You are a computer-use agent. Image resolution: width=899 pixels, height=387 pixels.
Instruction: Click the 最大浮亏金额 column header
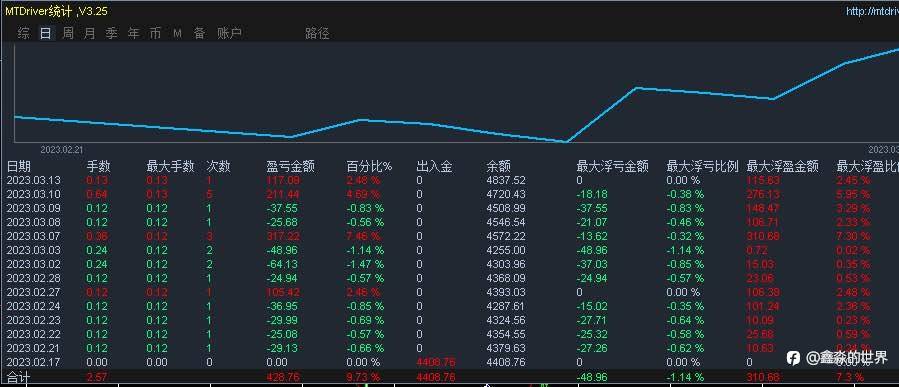[x=612, y=167]
